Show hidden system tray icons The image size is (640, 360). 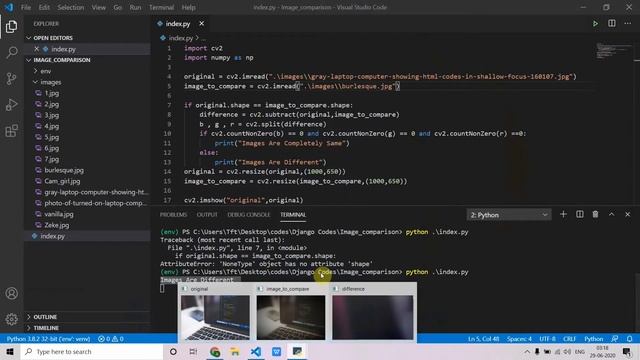[x=527, y=351]
